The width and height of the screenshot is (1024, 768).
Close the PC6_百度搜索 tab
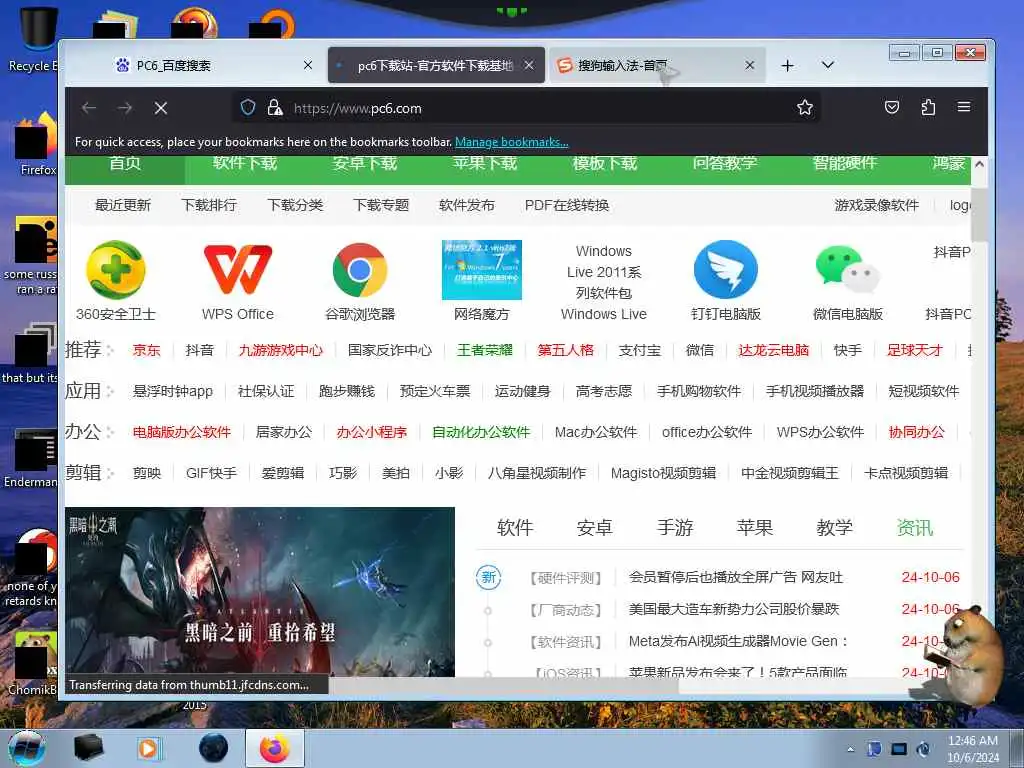[x=308, y=65]
